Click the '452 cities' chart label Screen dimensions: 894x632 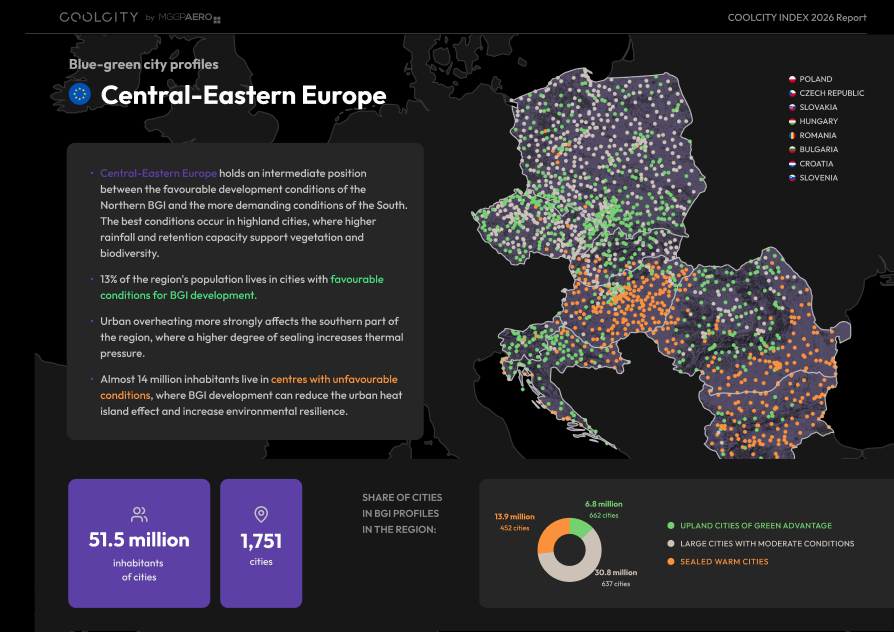[x=514, y=528]
